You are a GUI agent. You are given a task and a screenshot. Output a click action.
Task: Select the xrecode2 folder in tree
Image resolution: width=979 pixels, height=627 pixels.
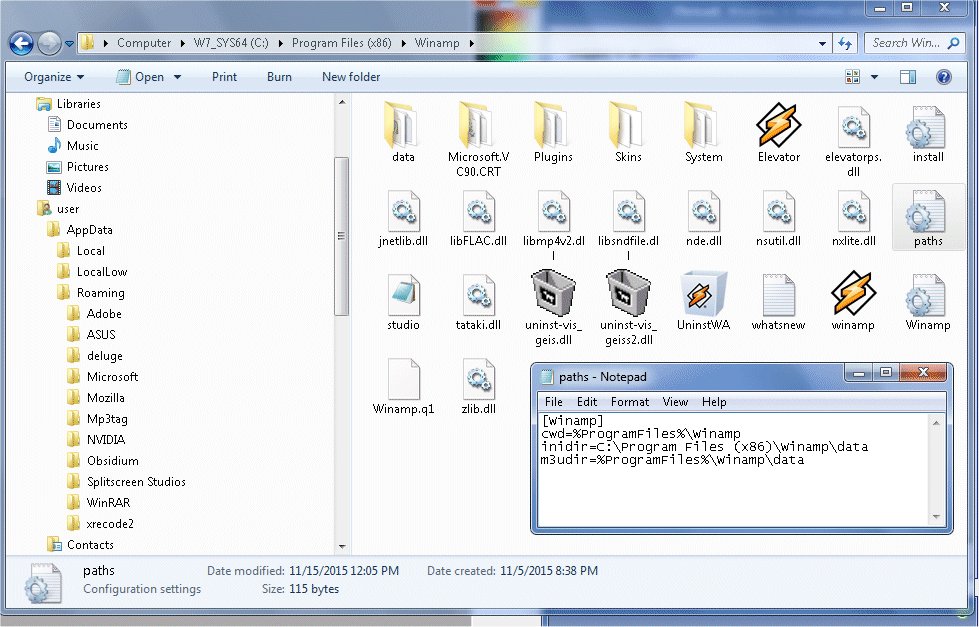point(101,523)
